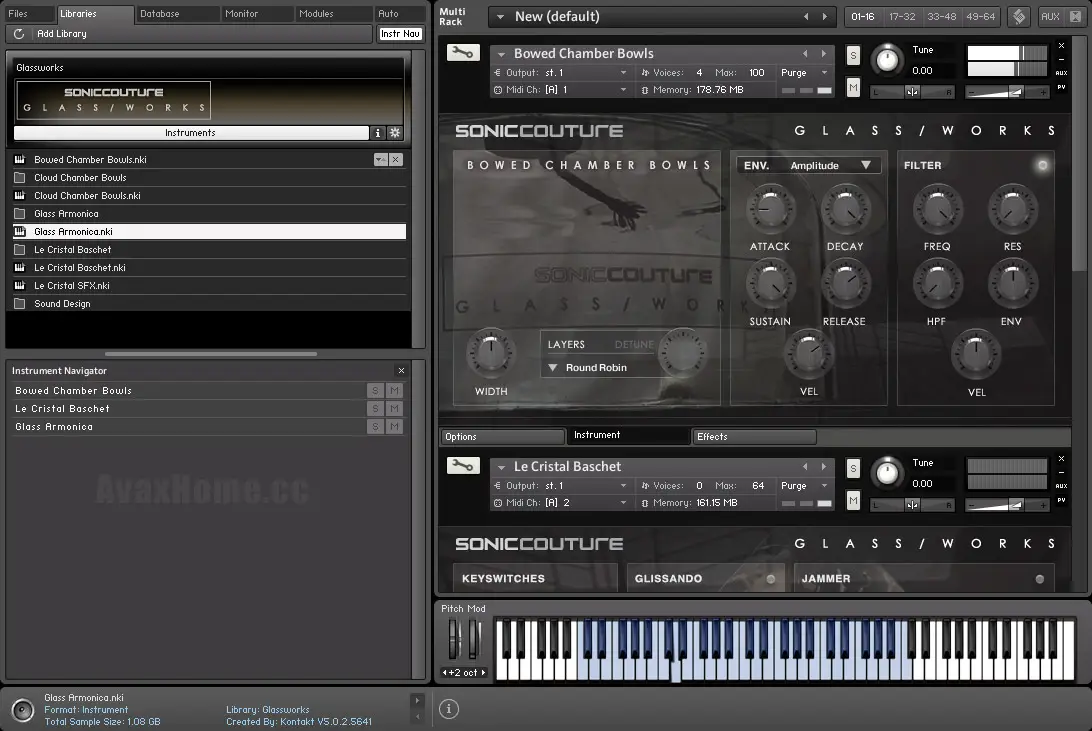The width and height of the screenshot is (1092, 731).
Task: Open Output dropdown for Bowed Chamber Bowls
Action: click(623, 72)
